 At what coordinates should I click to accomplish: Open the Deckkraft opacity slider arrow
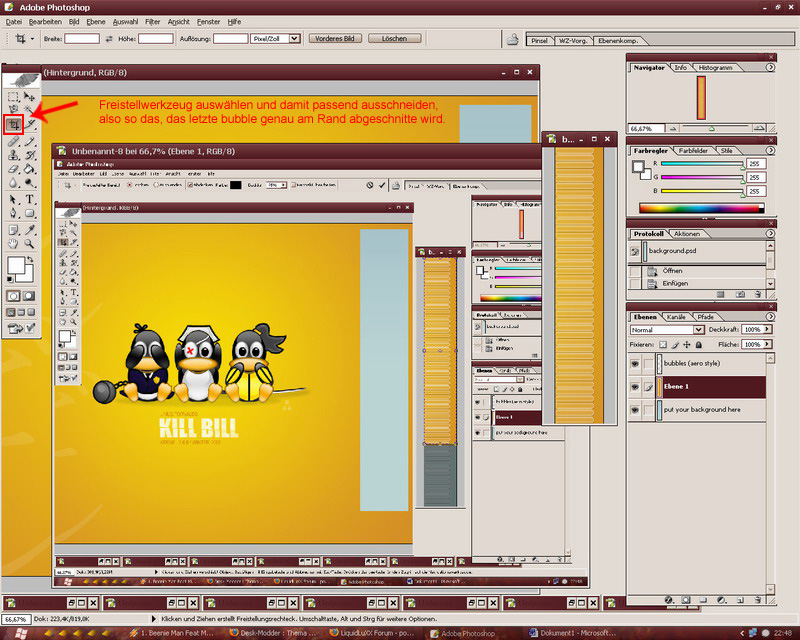767,330
